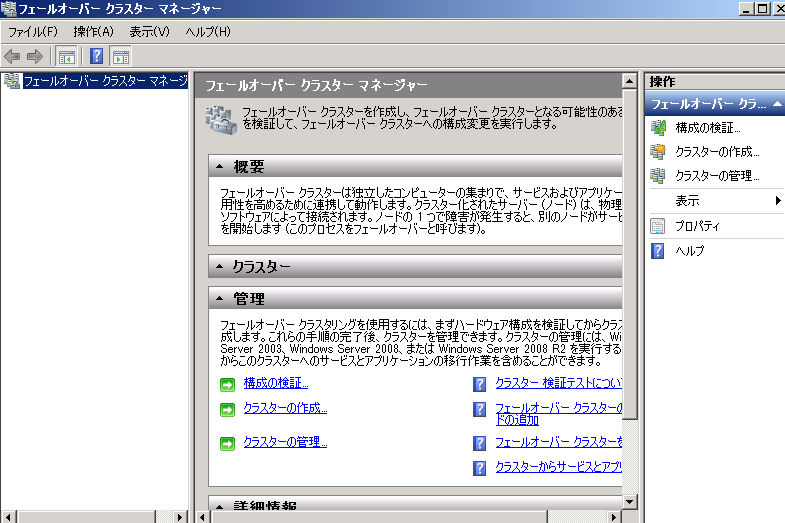Open the ファイル(F) menu
Screen dimensions: 785x523
[x=33, y=32]
